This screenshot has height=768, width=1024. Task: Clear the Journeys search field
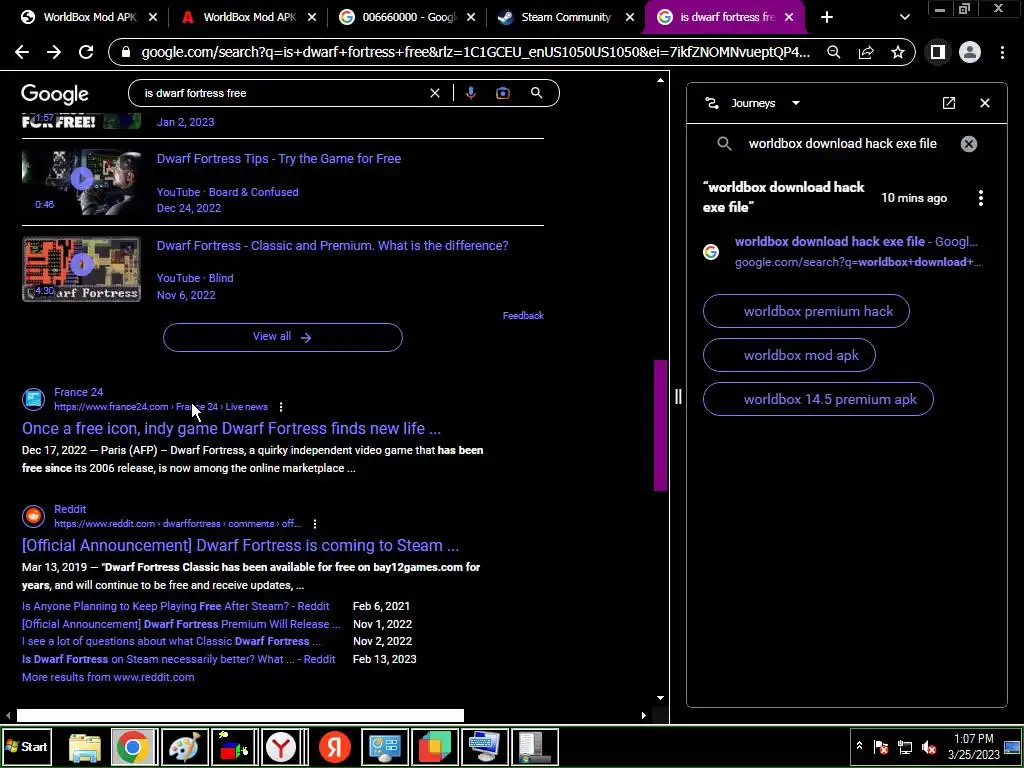pyautogui.click(x=968, y=144)
